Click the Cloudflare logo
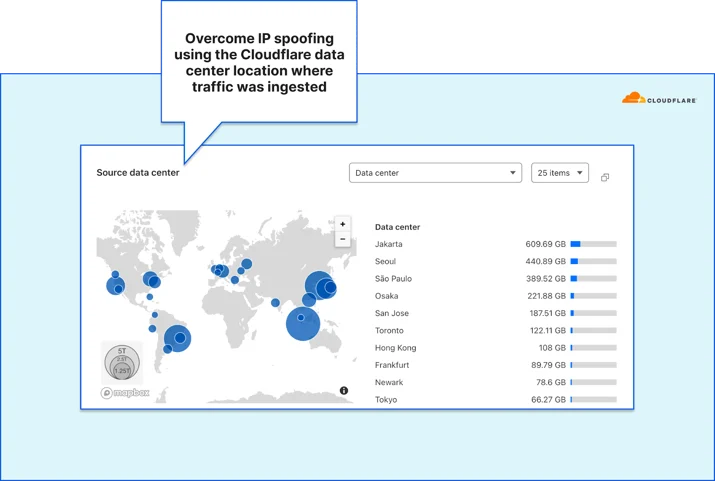 [x=659, y=98]
